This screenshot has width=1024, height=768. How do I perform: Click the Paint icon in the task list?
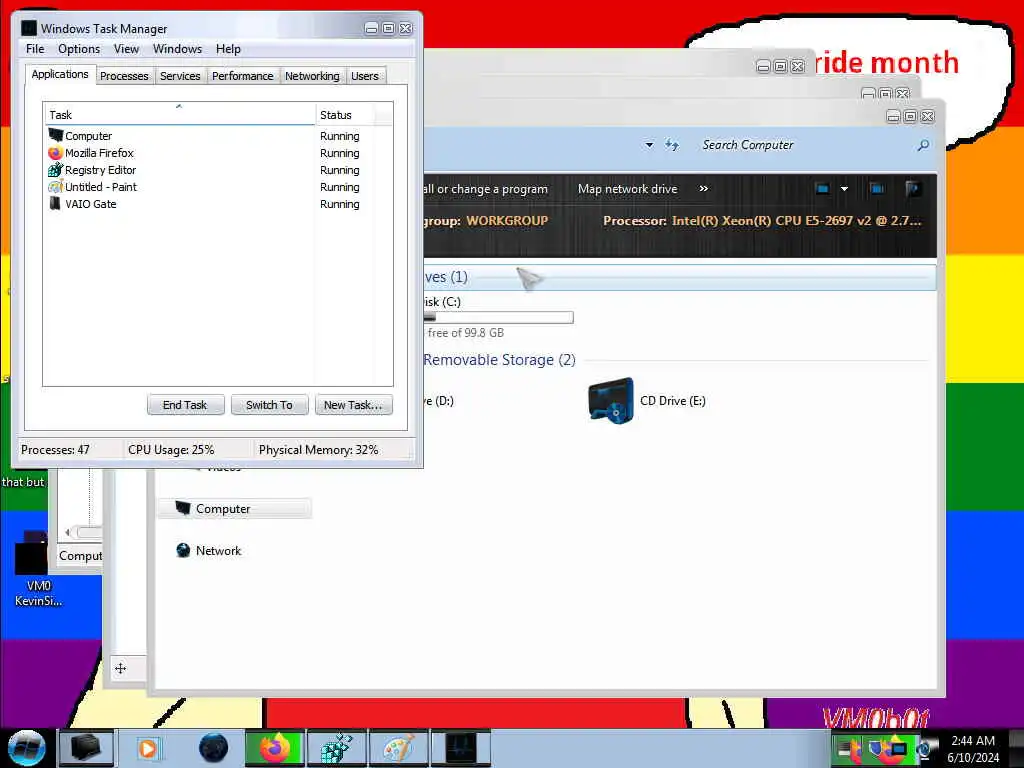coord(56,187)
